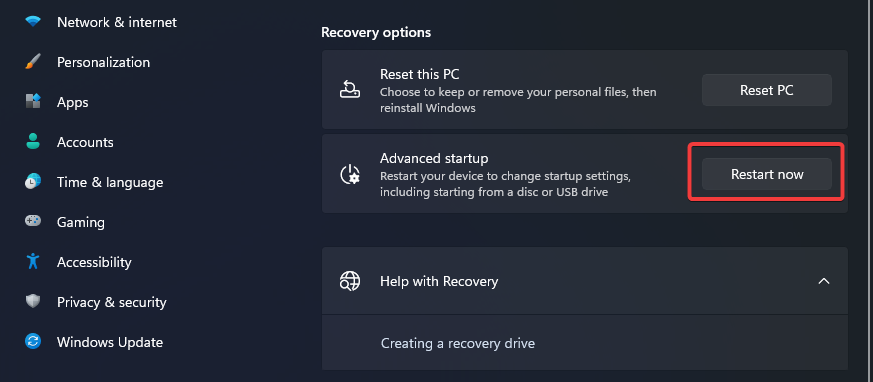The width and height of the screenshot is (873, 382).
Task: Click the Accounts person icon
Action: click(x=33, y=141)
